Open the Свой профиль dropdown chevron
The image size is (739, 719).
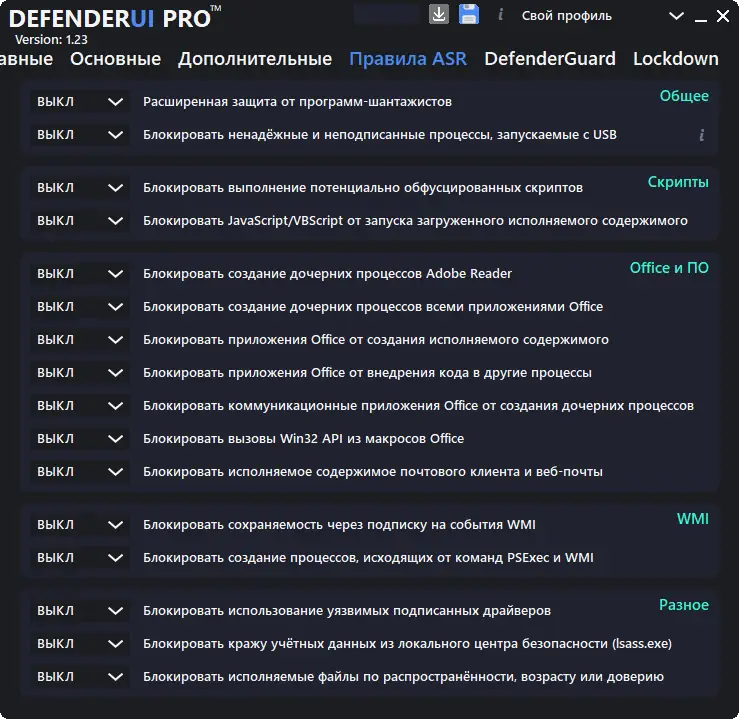(x=676, y=16)
